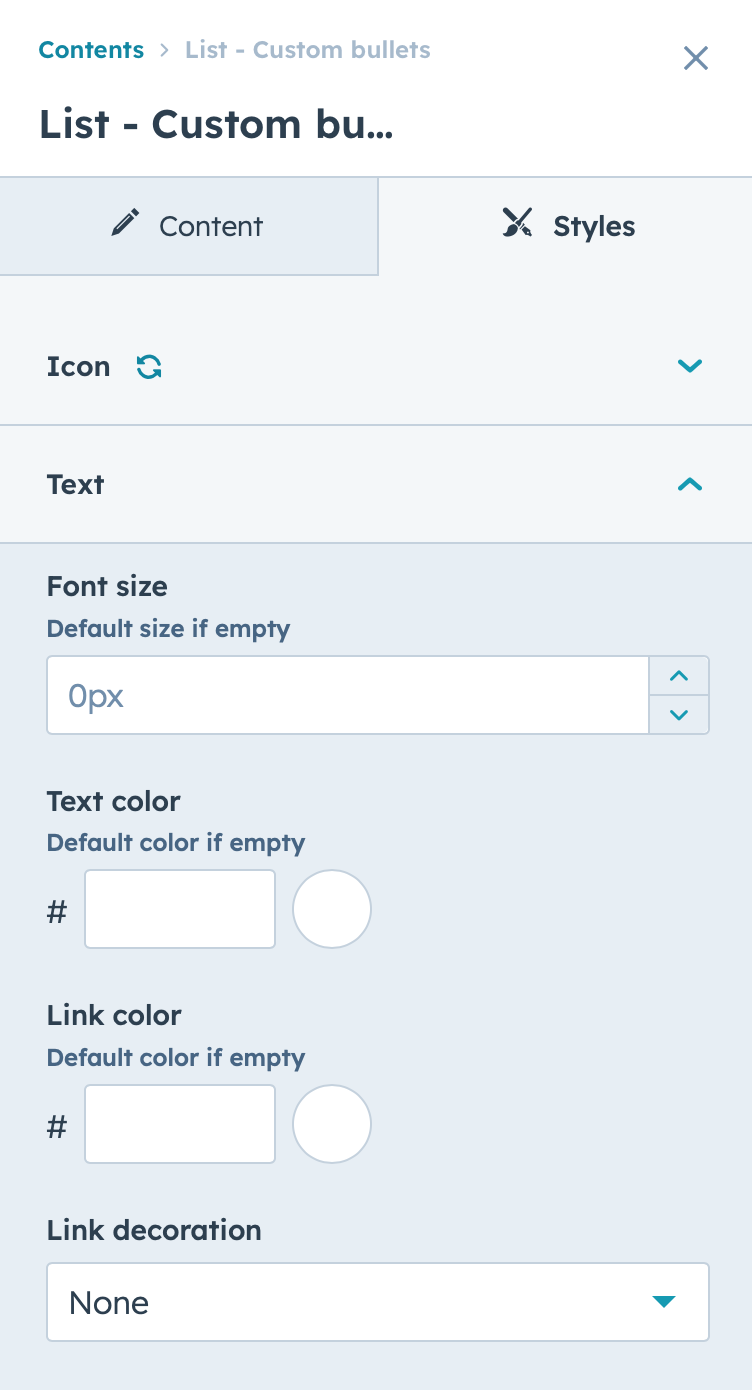Switch to the Content tab
Screen dimensions: 752x1390
189,226
